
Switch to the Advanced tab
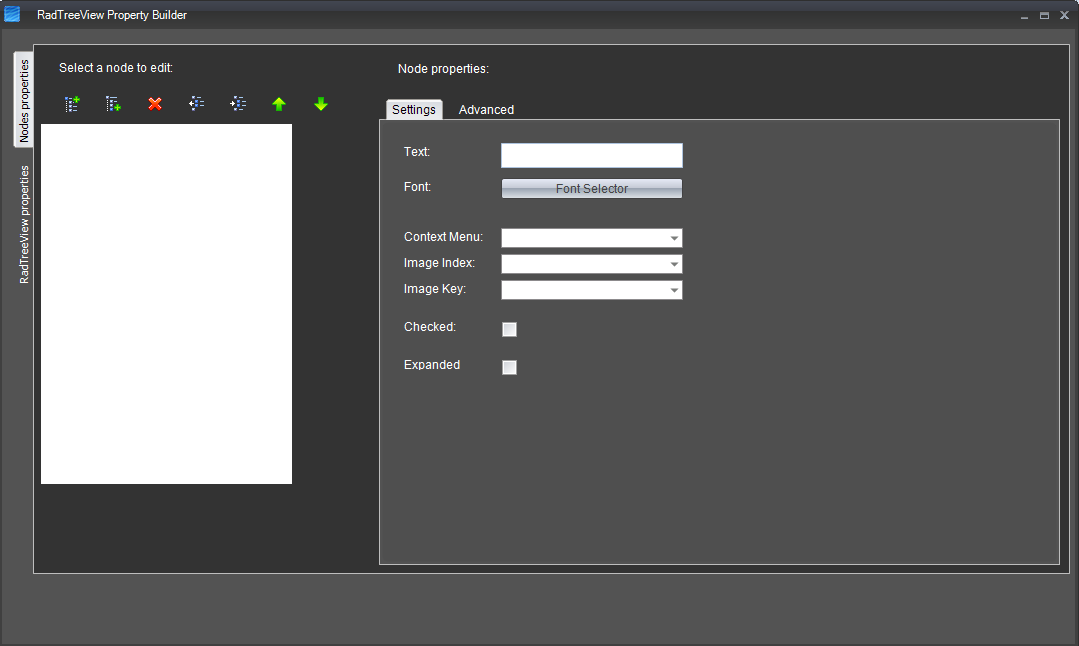coord(487,110)
